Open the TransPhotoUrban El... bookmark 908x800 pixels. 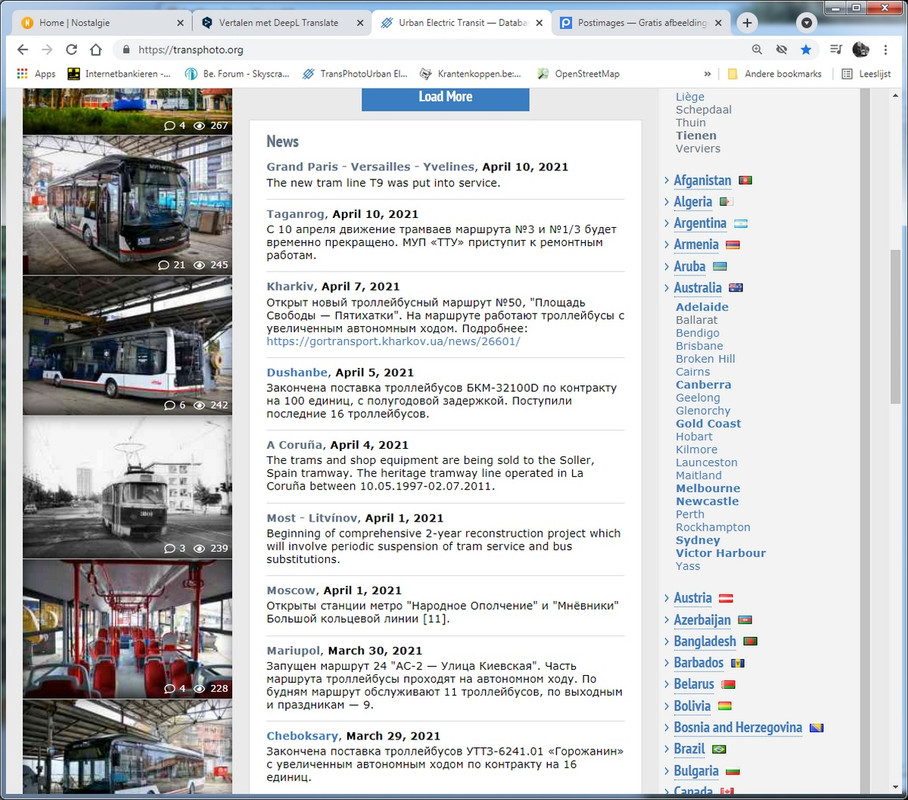click(355, 74)
